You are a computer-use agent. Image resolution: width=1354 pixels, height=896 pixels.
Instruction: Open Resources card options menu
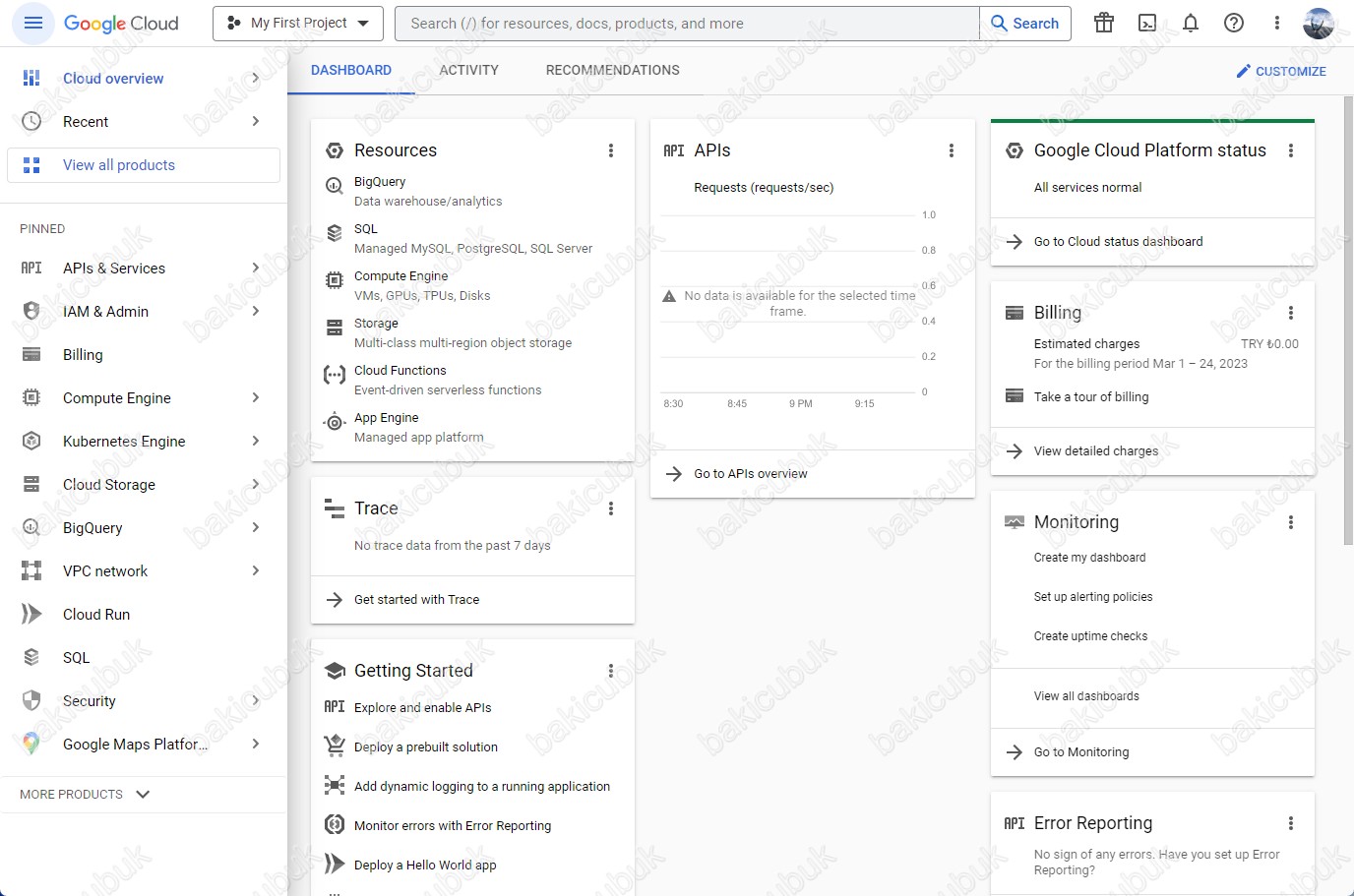[x=611, y=150]
